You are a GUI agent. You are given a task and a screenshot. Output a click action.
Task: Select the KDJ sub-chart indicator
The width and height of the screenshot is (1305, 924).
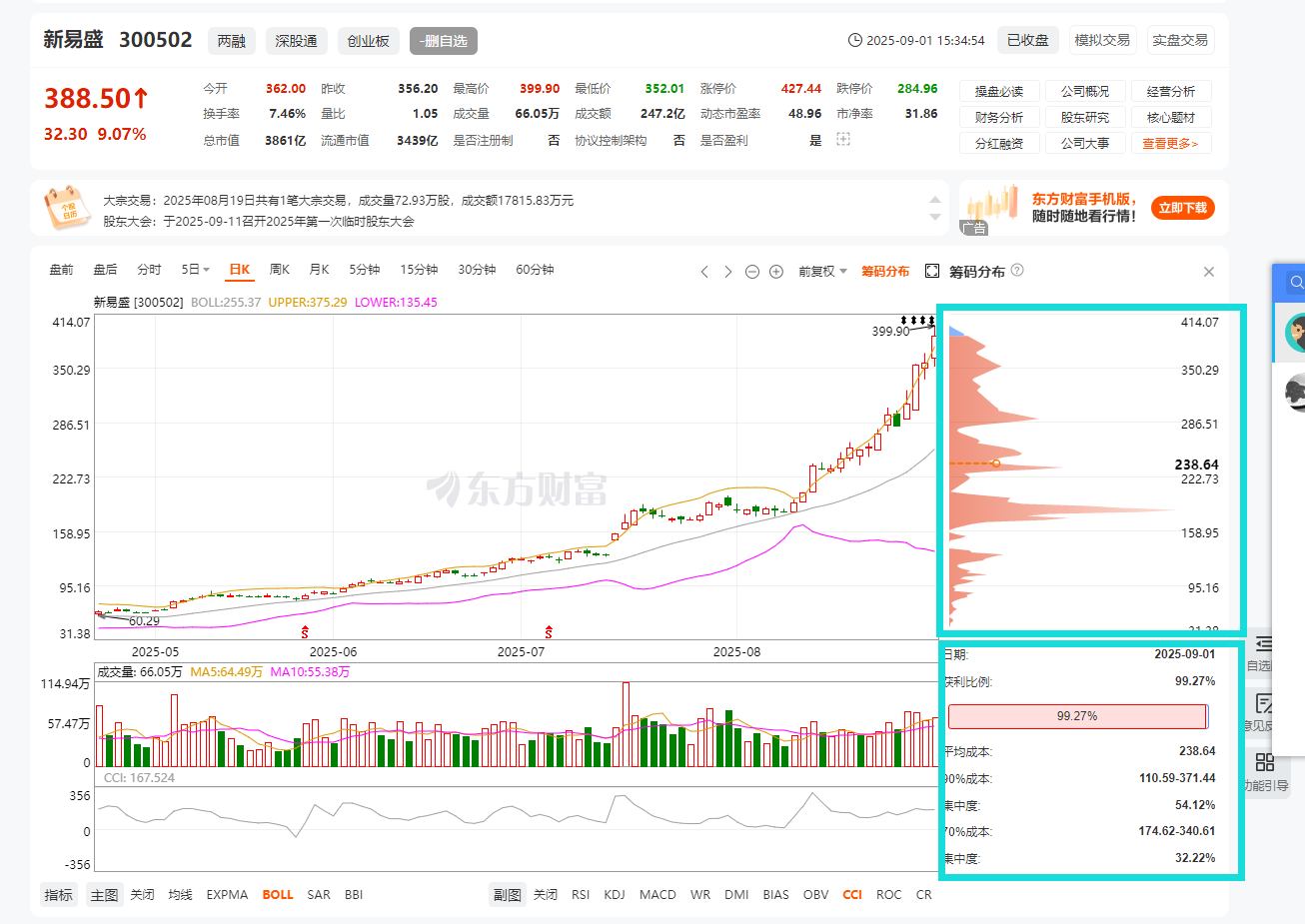pyautogui.click(x=615, y=895)
